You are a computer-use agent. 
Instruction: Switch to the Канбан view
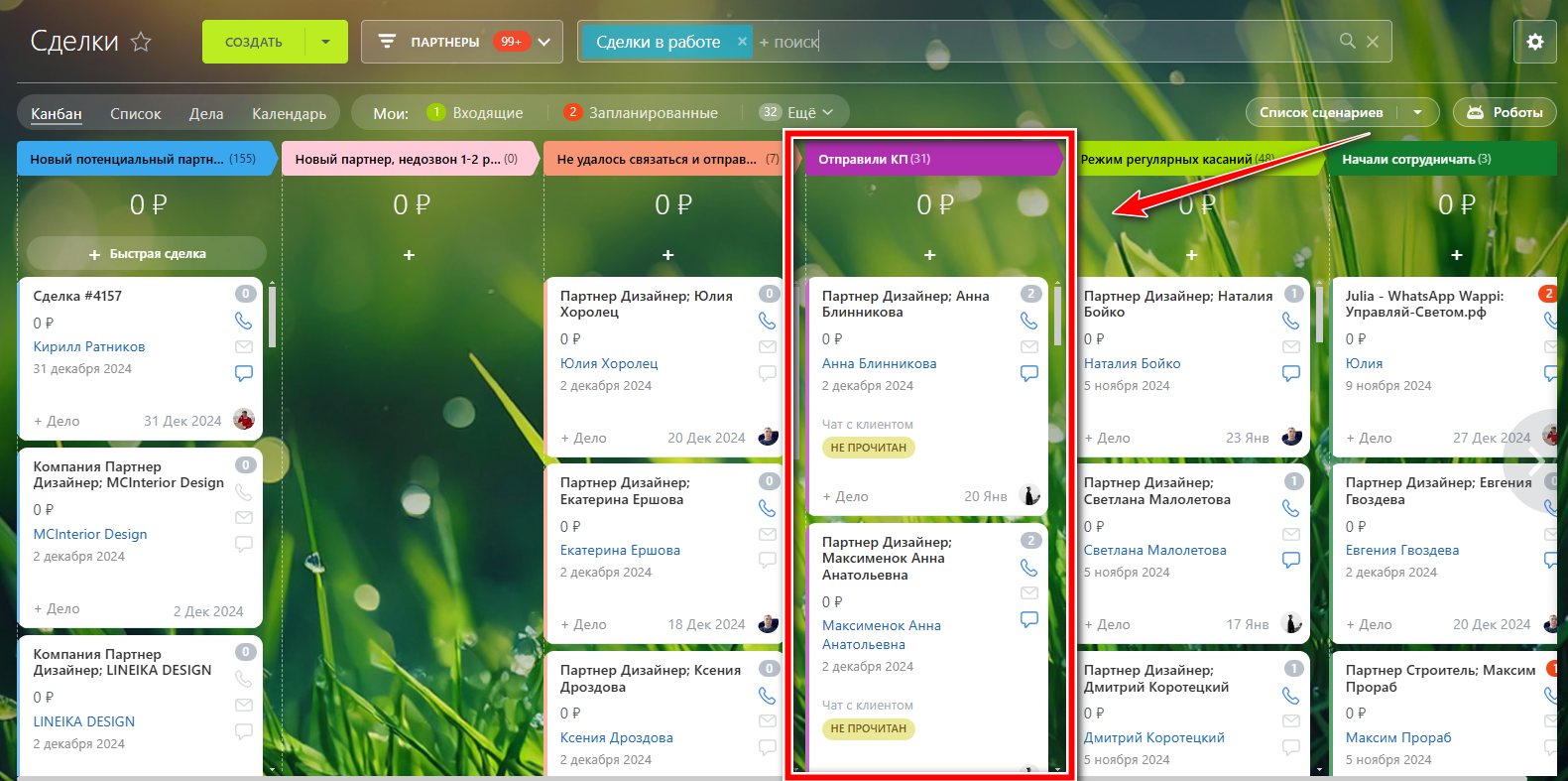click(x=57, y=114)
